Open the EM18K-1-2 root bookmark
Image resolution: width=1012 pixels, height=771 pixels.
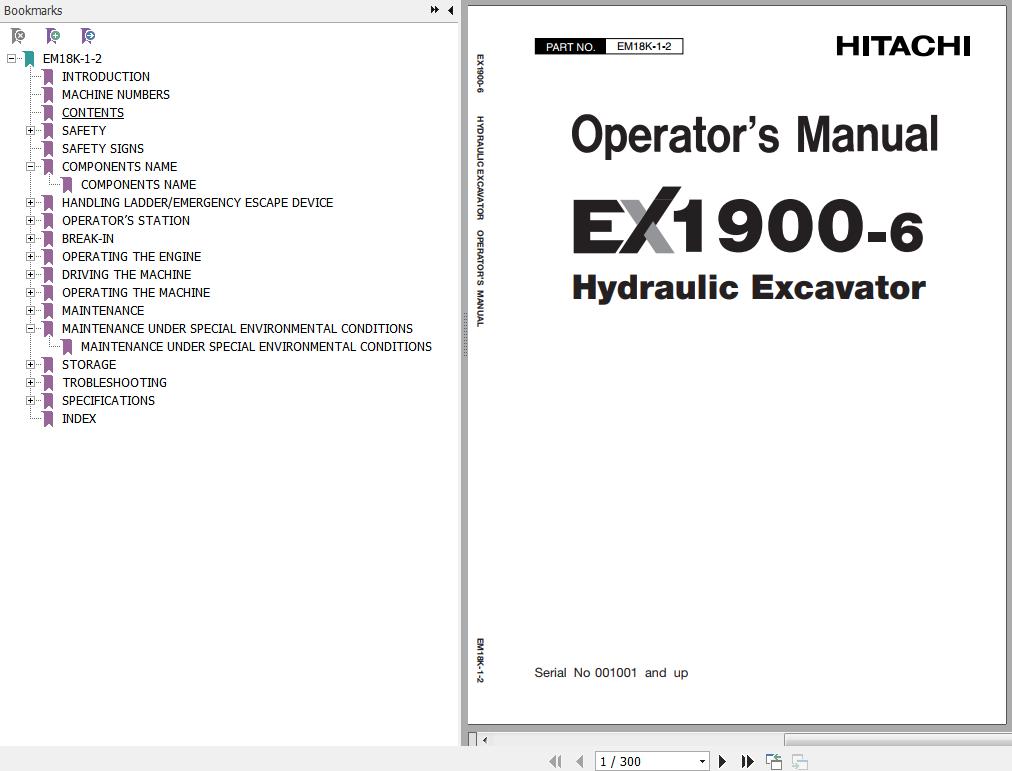(72, 59)
